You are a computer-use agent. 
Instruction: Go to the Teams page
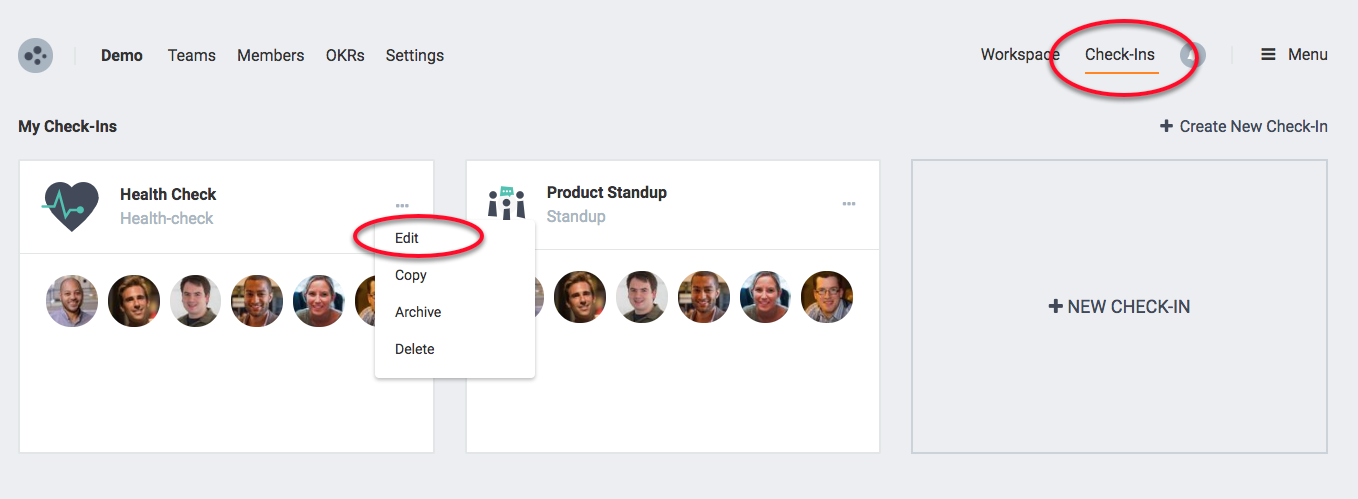point(192,55)
